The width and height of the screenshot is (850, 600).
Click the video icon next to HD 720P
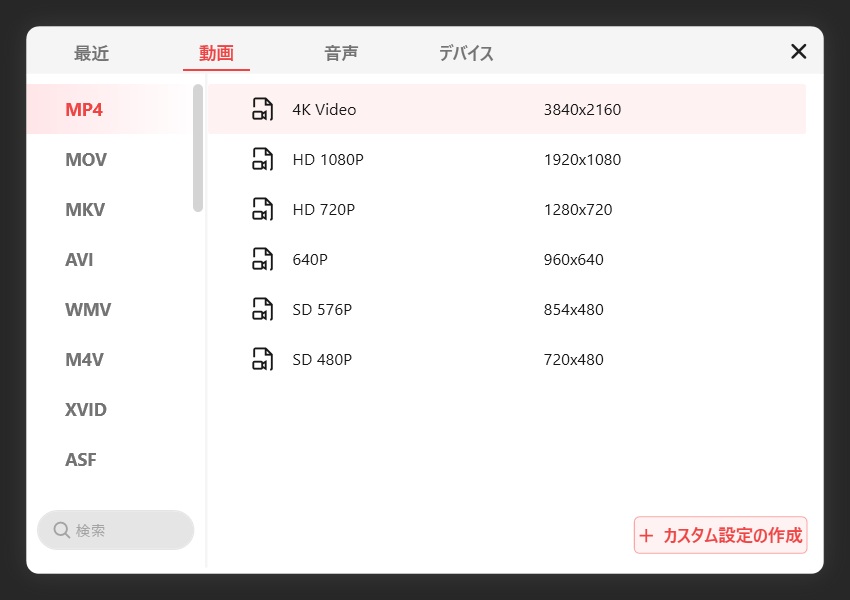tap(262, 209)
